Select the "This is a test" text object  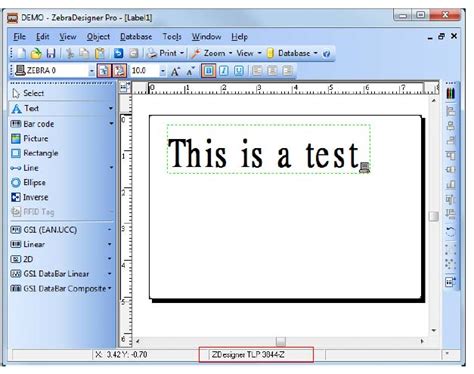tap(269, 149)
